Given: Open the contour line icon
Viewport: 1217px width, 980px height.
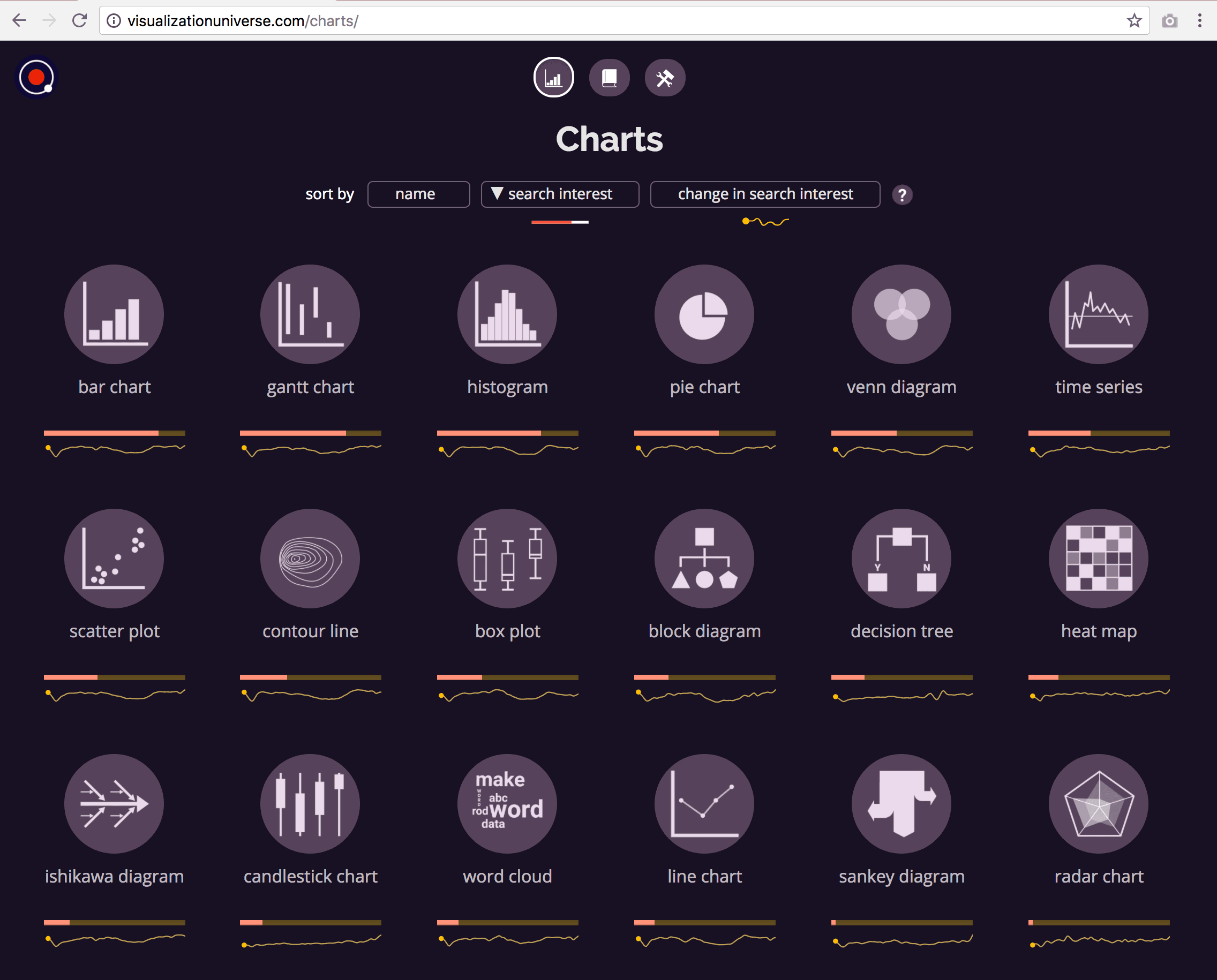Looking at the screenshot, I should 310,559.
